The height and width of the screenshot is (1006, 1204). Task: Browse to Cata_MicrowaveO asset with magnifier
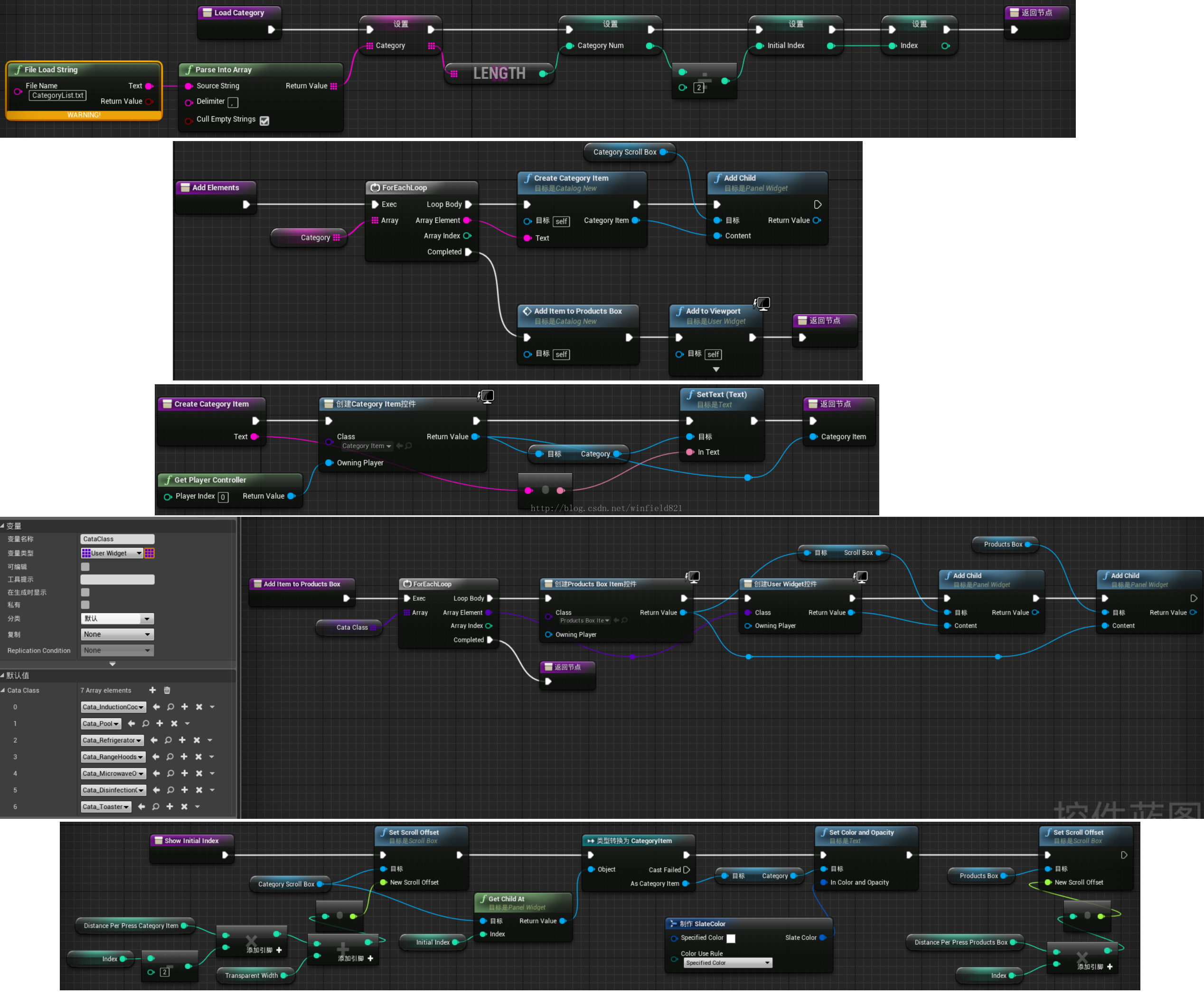point(170,773)
